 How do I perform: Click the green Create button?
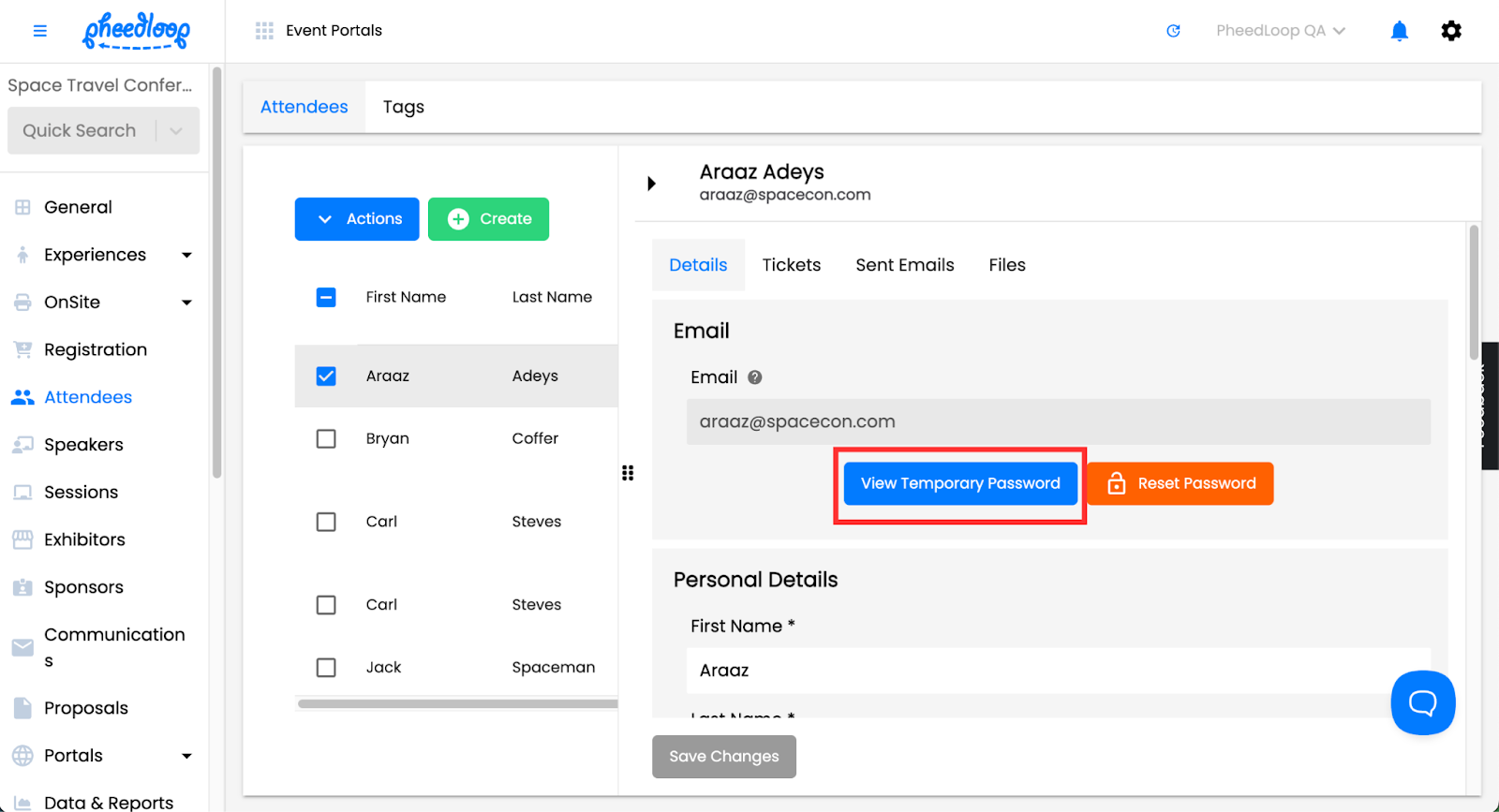tap(488, 219)
